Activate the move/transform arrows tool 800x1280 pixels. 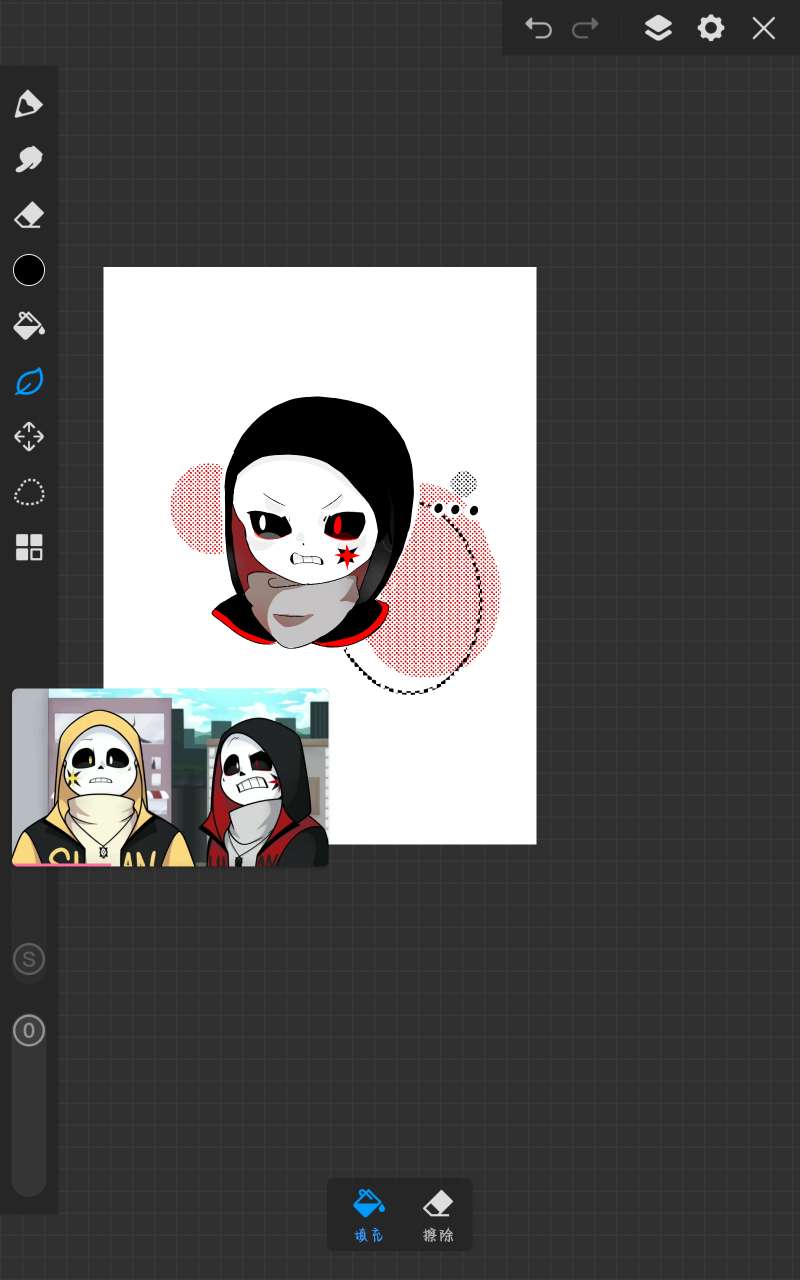(x=29, y=437)
